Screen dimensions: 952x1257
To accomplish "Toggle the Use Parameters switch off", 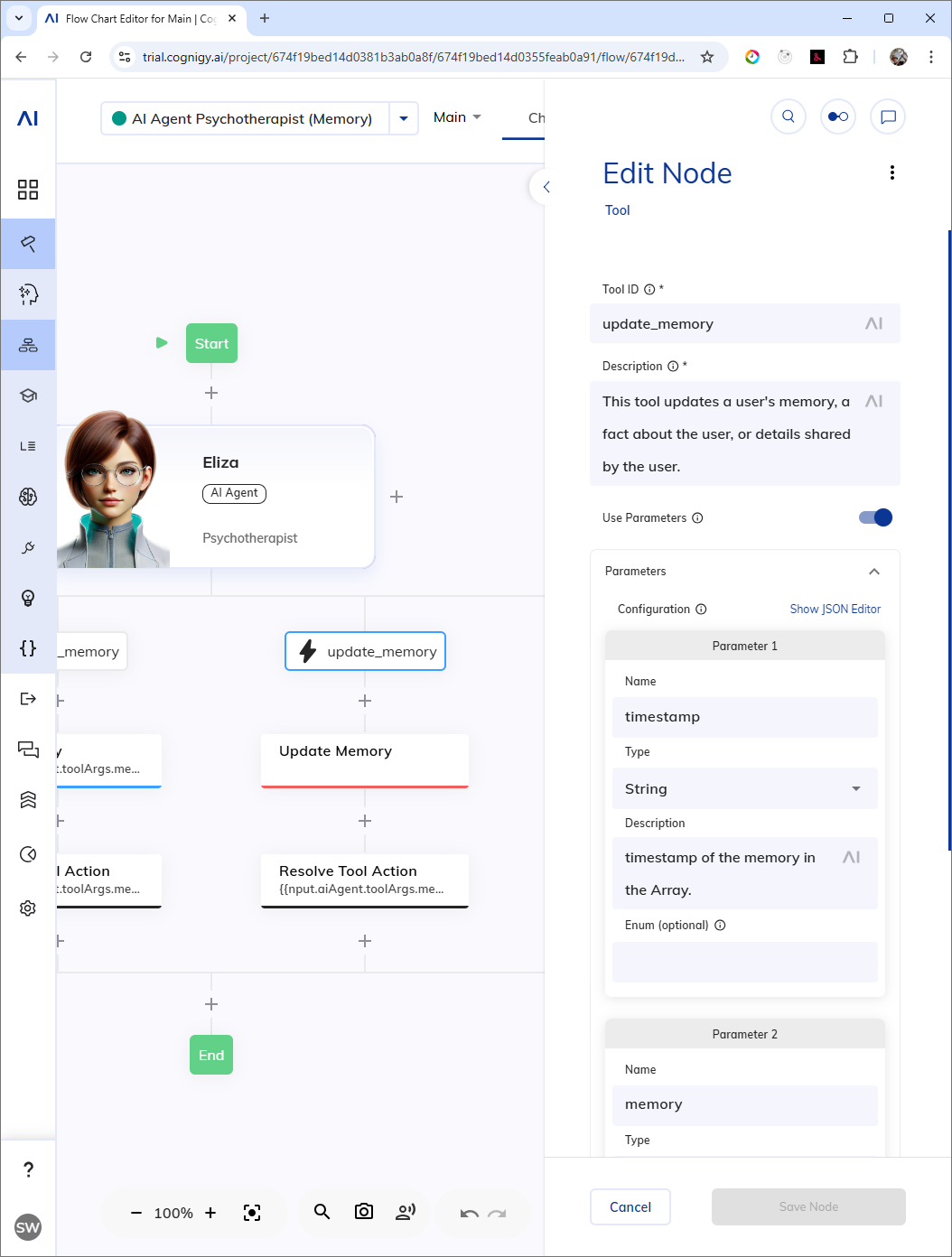I will click(875, 517).
